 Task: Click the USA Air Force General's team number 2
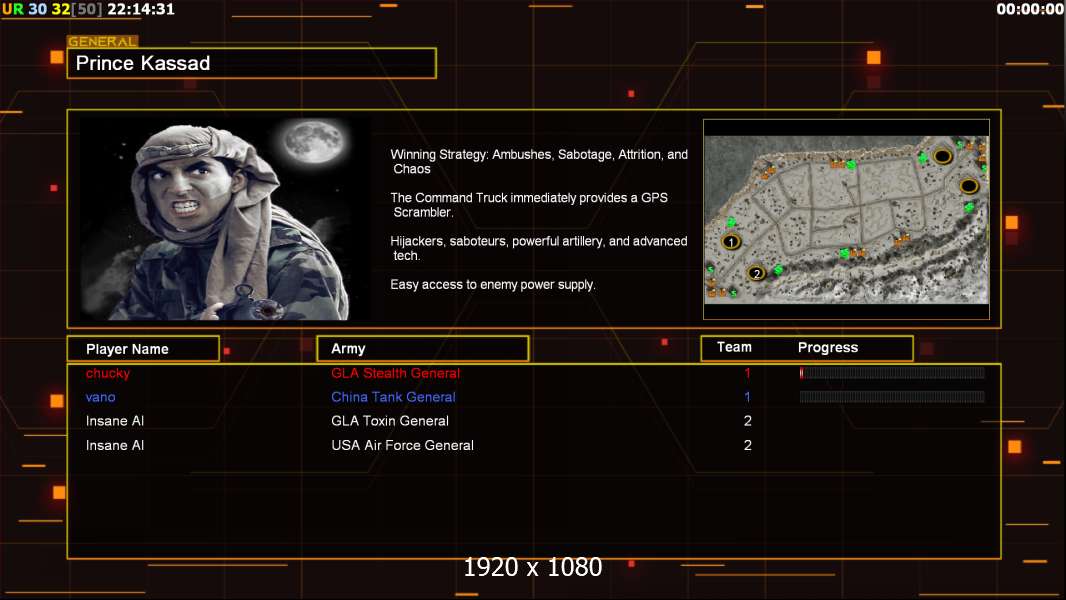point(748,445)
